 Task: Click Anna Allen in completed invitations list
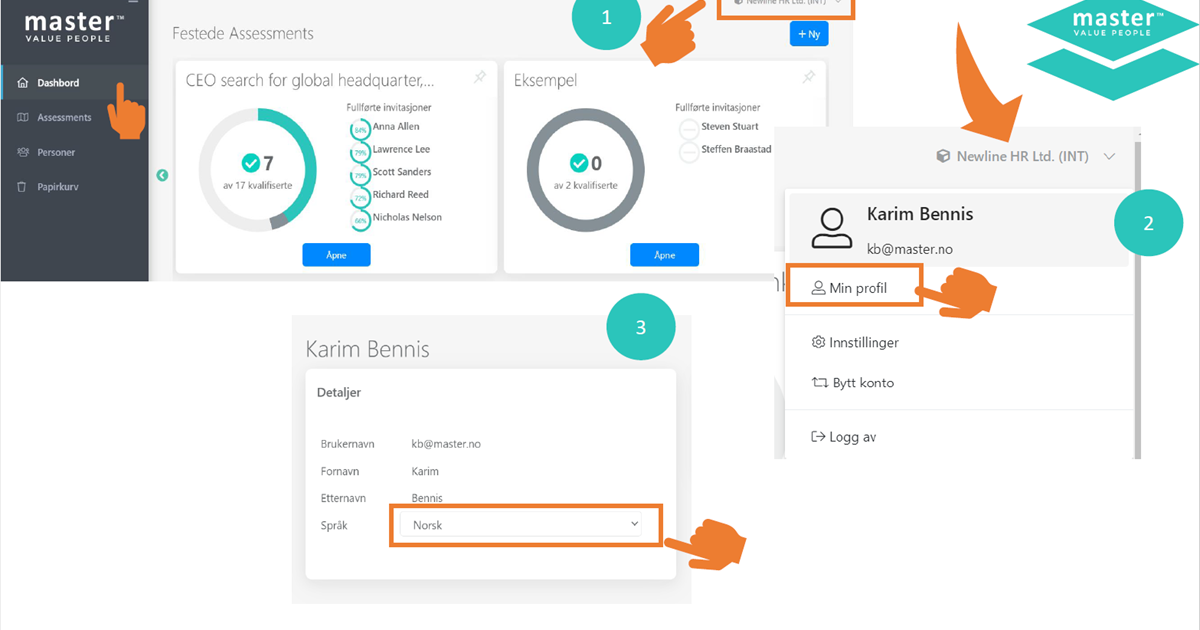[x=395, y=127]
